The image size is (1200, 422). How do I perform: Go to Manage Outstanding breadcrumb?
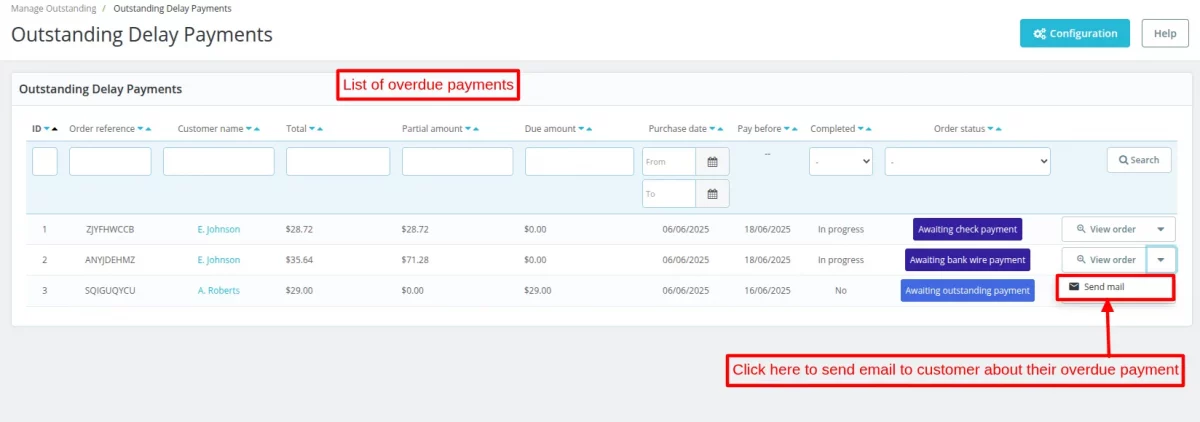(53, 8)
